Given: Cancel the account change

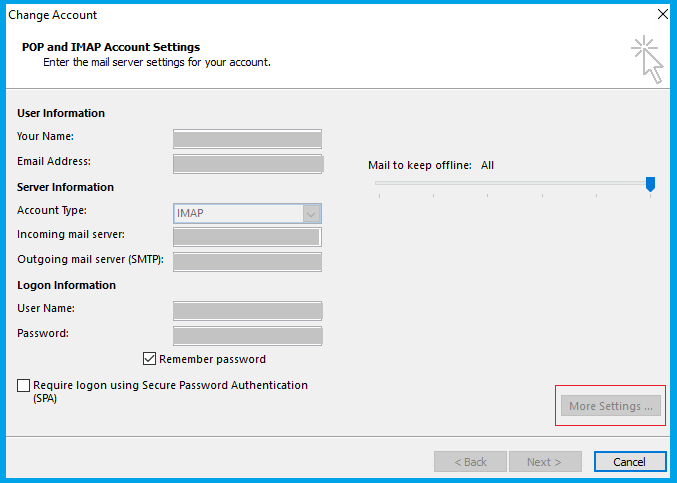Looking at the screenshot, I should (630, 462).
